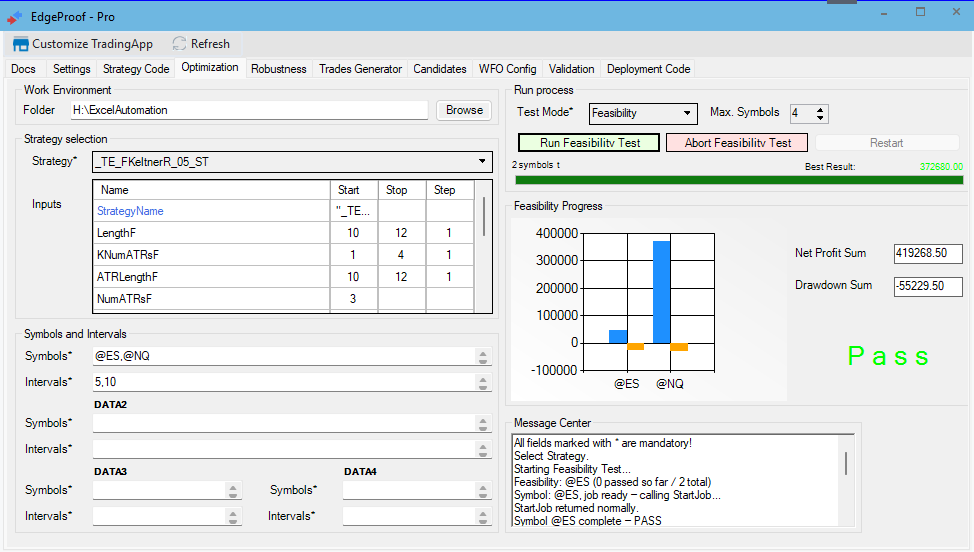Screen dimensions: 974x552
Task: Click spinner on DATA2 Intervals field
Action: 483,450
